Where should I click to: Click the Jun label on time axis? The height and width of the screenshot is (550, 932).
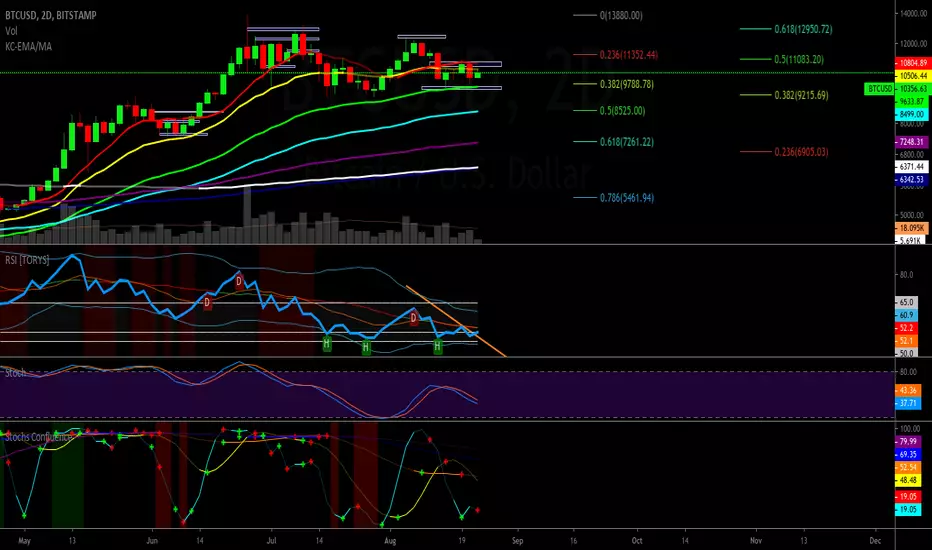(152, 541)
